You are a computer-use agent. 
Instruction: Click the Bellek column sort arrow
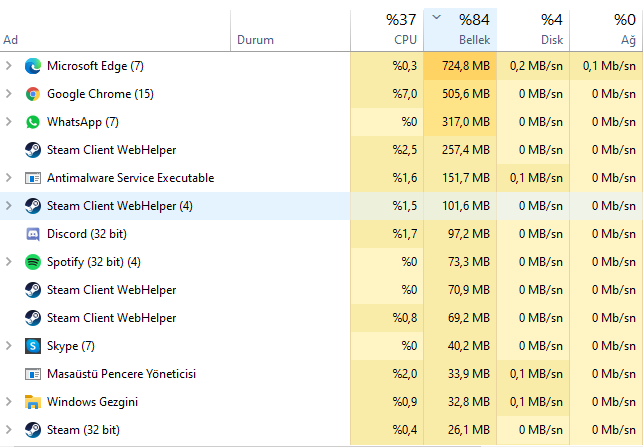click(x=436, y=17)
